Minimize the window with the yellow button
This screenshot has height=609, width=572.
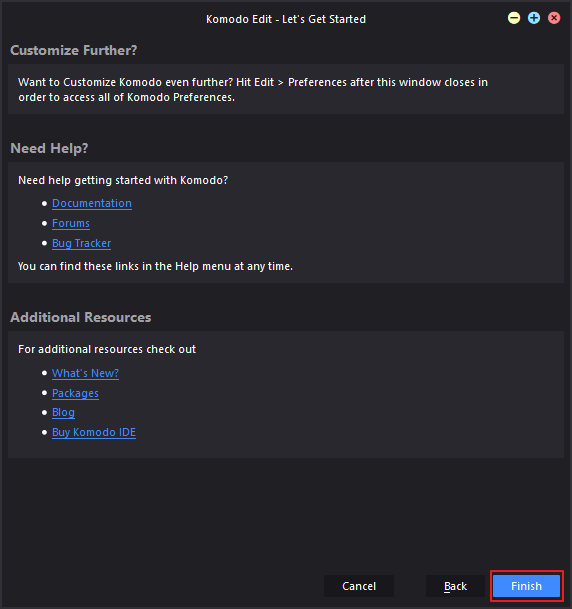click(x=514, y=18)
